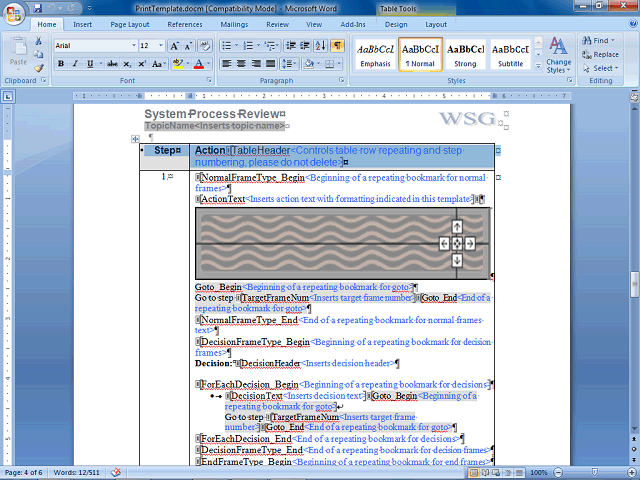Open the Paragraph dialog launcher

coord(342,80)
